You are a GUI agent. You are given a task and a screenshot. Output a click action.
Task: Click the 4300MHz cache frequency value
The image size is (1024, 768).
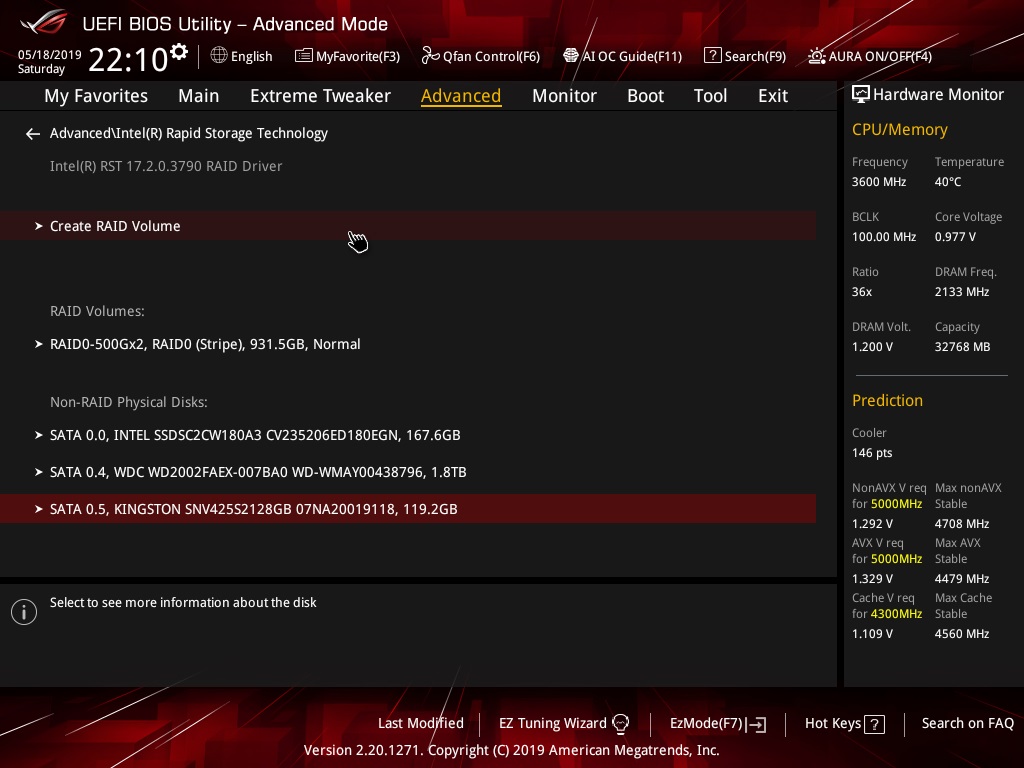click(x=897, y=614)
